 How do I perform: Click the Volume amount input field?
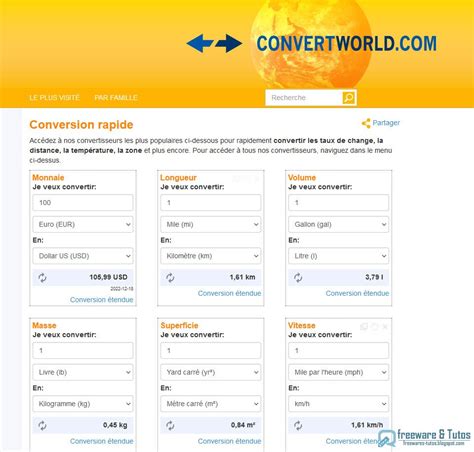coord(338,203)
